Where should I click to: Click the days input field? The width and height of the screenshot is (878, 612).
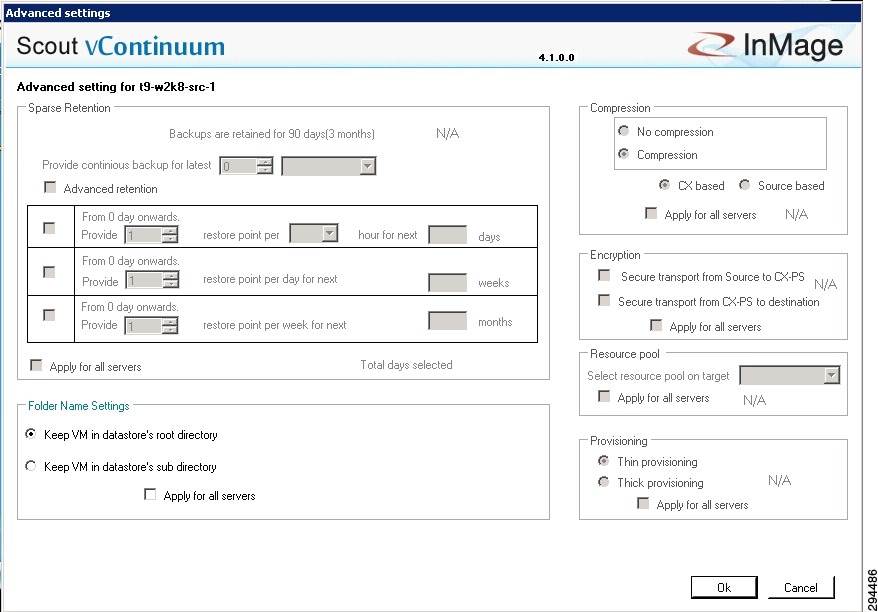447,235
